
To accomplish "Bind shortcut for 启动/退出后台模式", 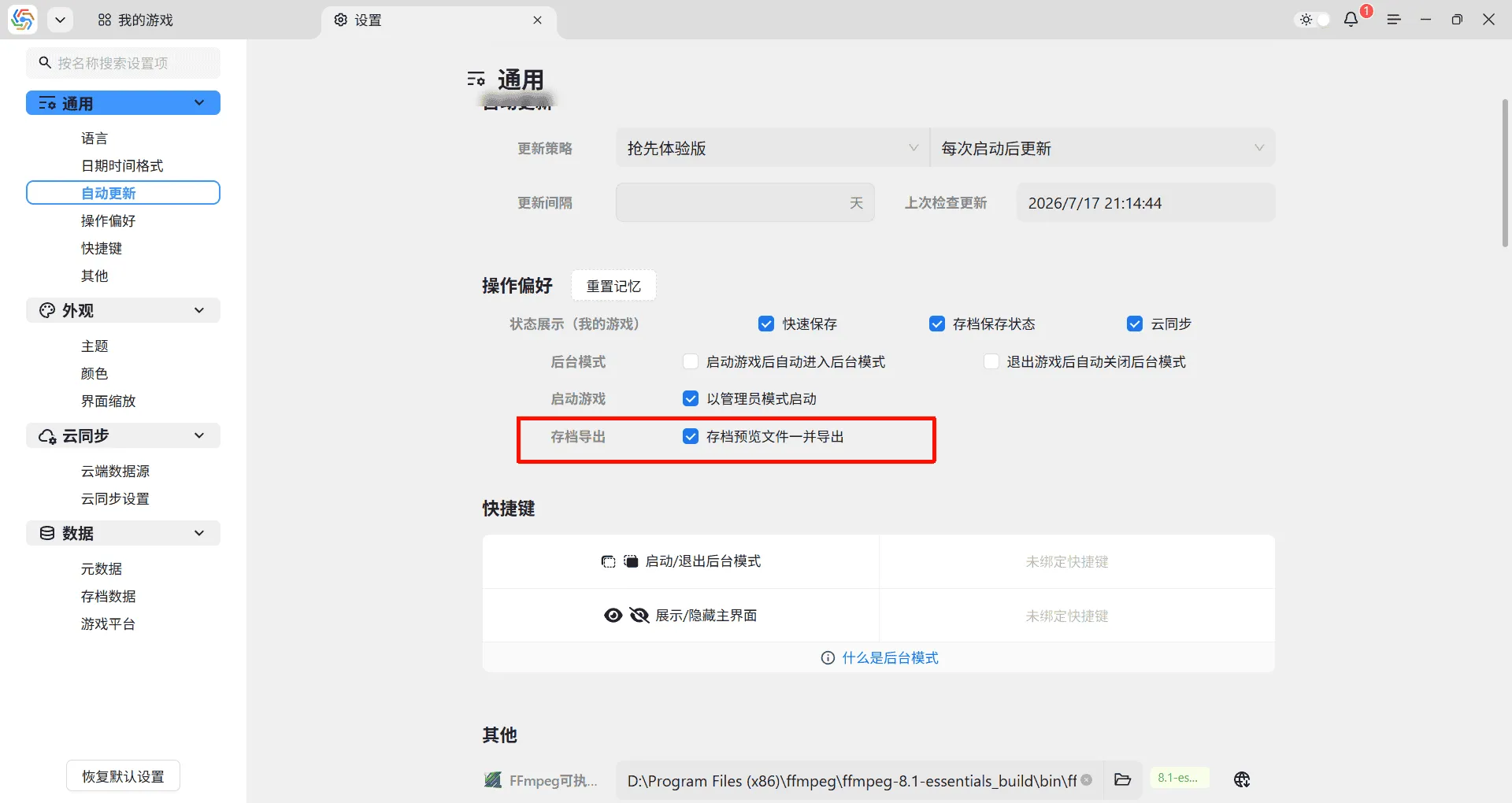I will point(1077,561).
